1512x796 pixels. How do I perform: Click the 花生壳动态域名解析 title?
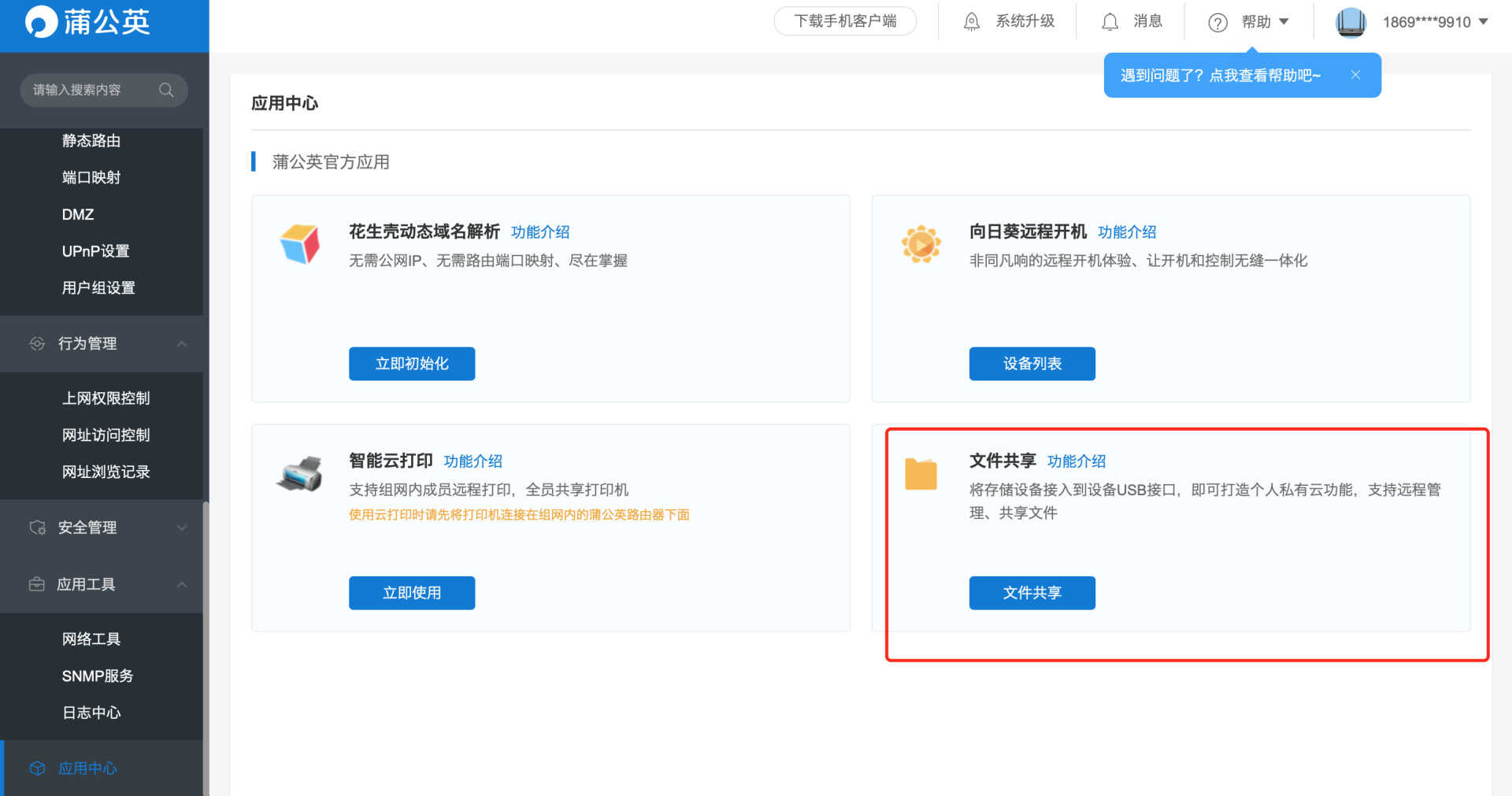tap(424, 231)
